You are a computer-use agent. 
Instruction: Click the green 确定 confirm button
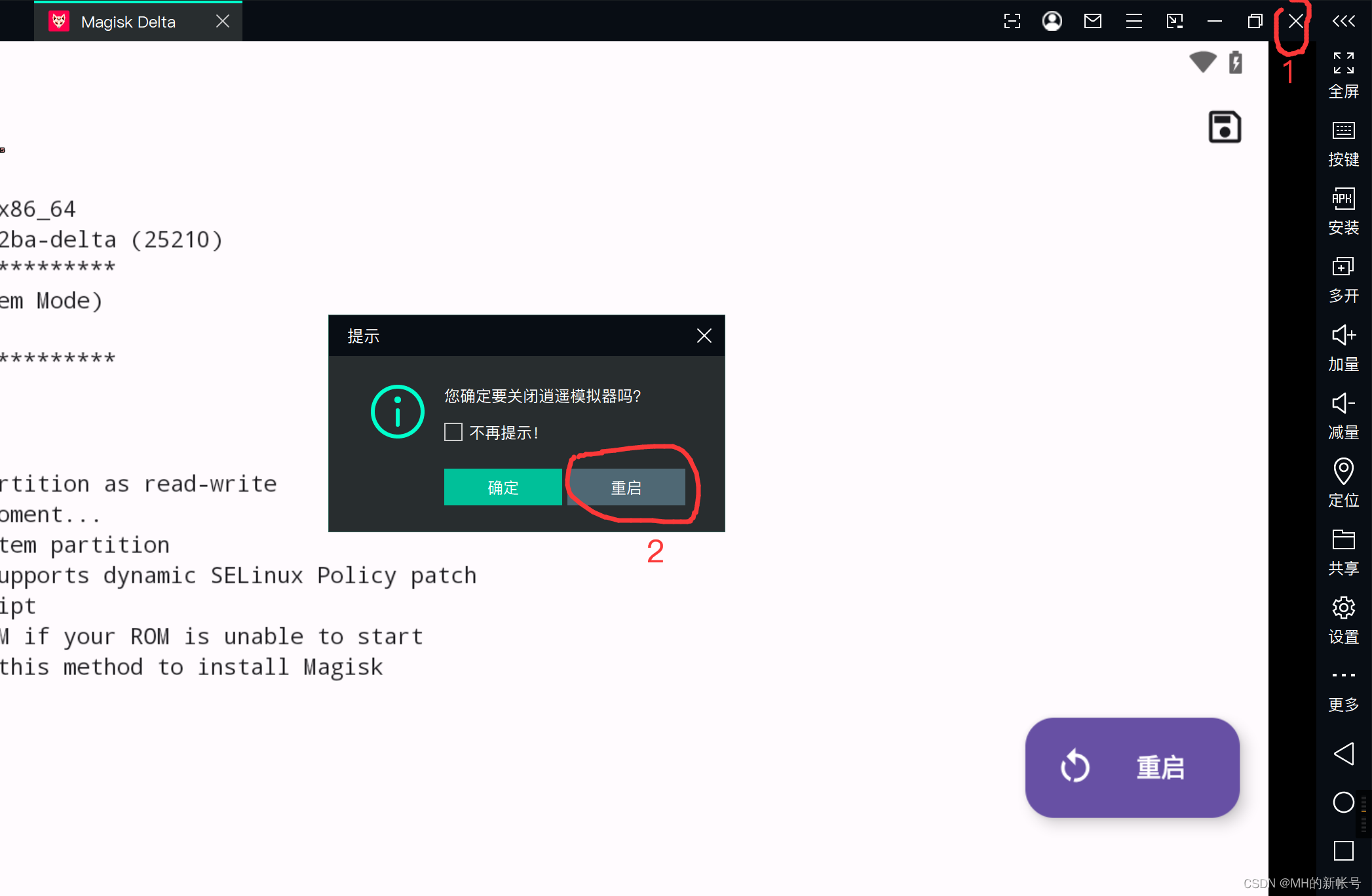(503, 487)
